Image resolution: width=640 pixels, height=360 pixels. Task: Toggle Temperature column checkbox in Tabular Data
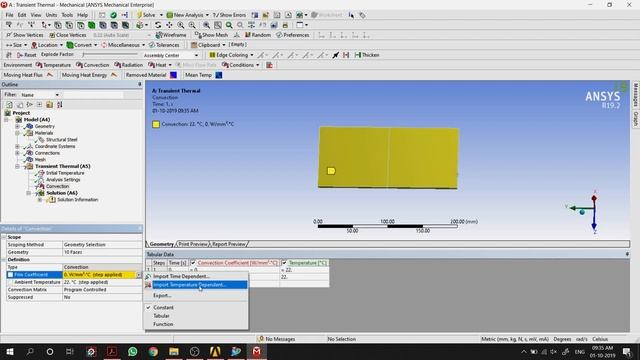(x=284, y=263)
